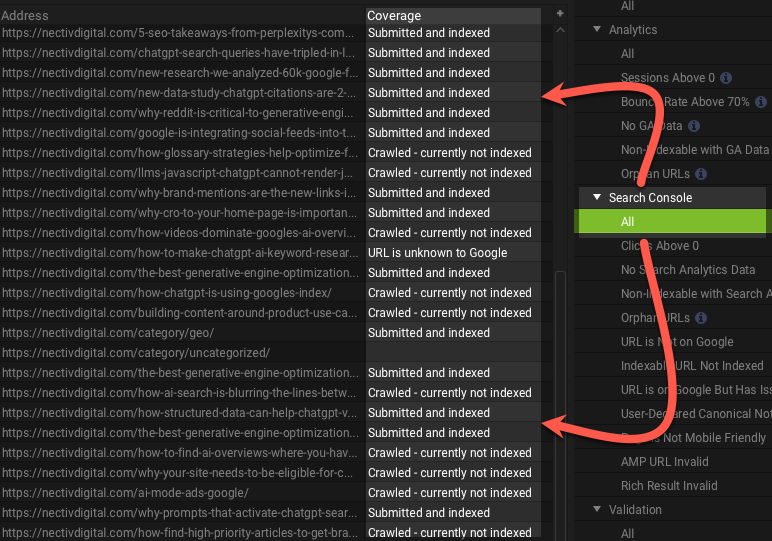This screenshot has width=772, height=541.
Task: Select the 5-seo-takeaways-from-perplexitys URL row
Action: pyautogui.click(x=178, y=33)
